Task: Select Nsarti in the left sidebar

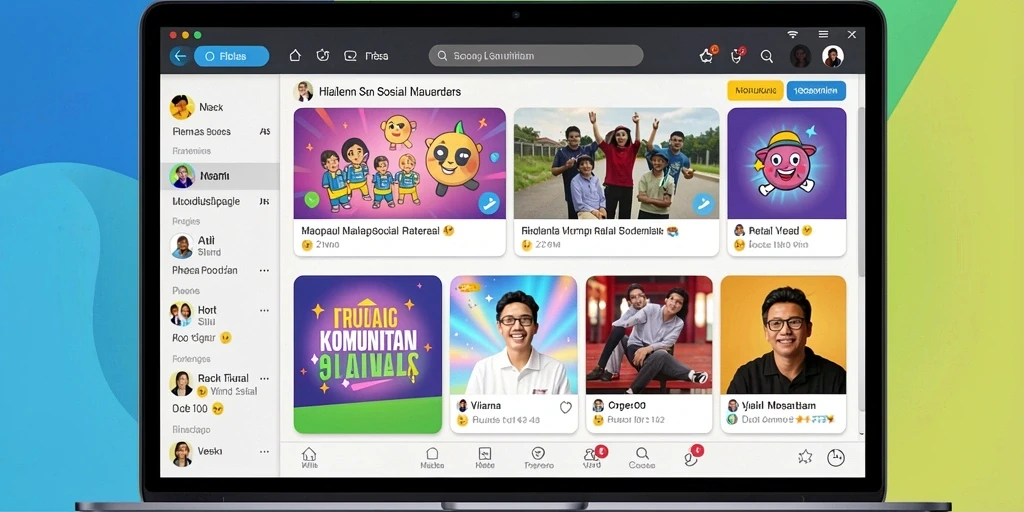Action: click(220, 176)
